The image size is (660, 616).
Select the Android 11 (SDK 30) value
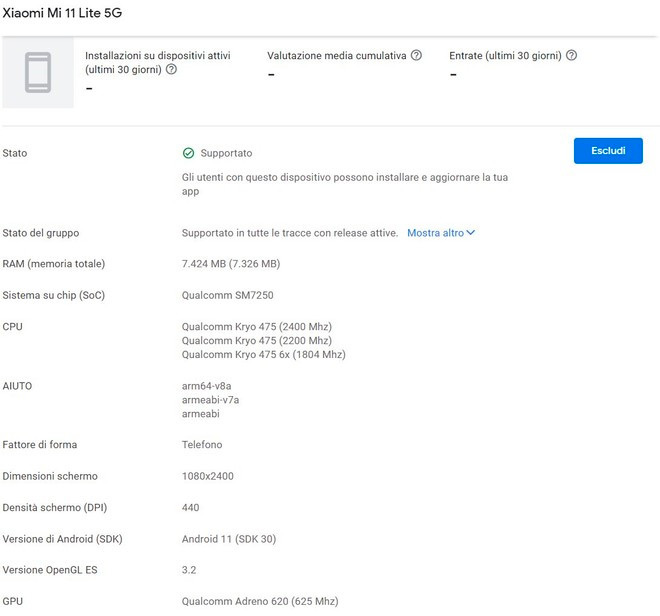pyautogui.click(x=228, y=539)
